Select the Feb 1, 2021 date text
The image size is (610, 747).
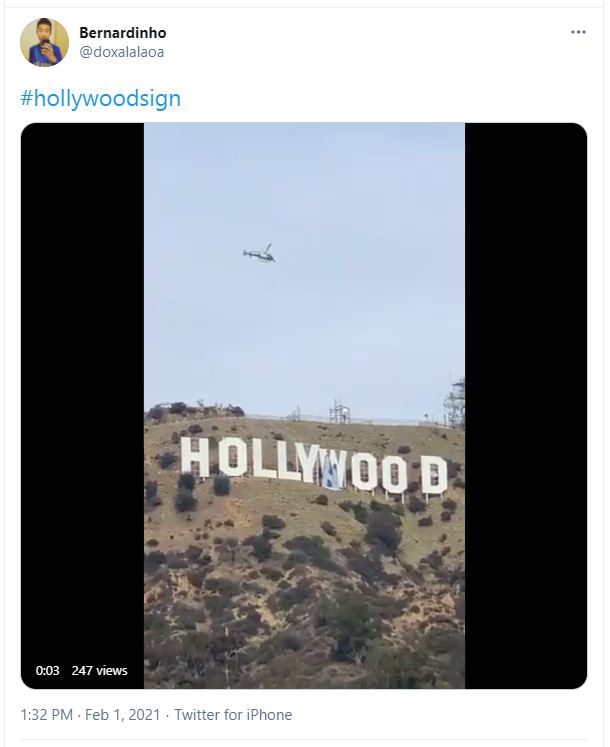tap(122, 715)
